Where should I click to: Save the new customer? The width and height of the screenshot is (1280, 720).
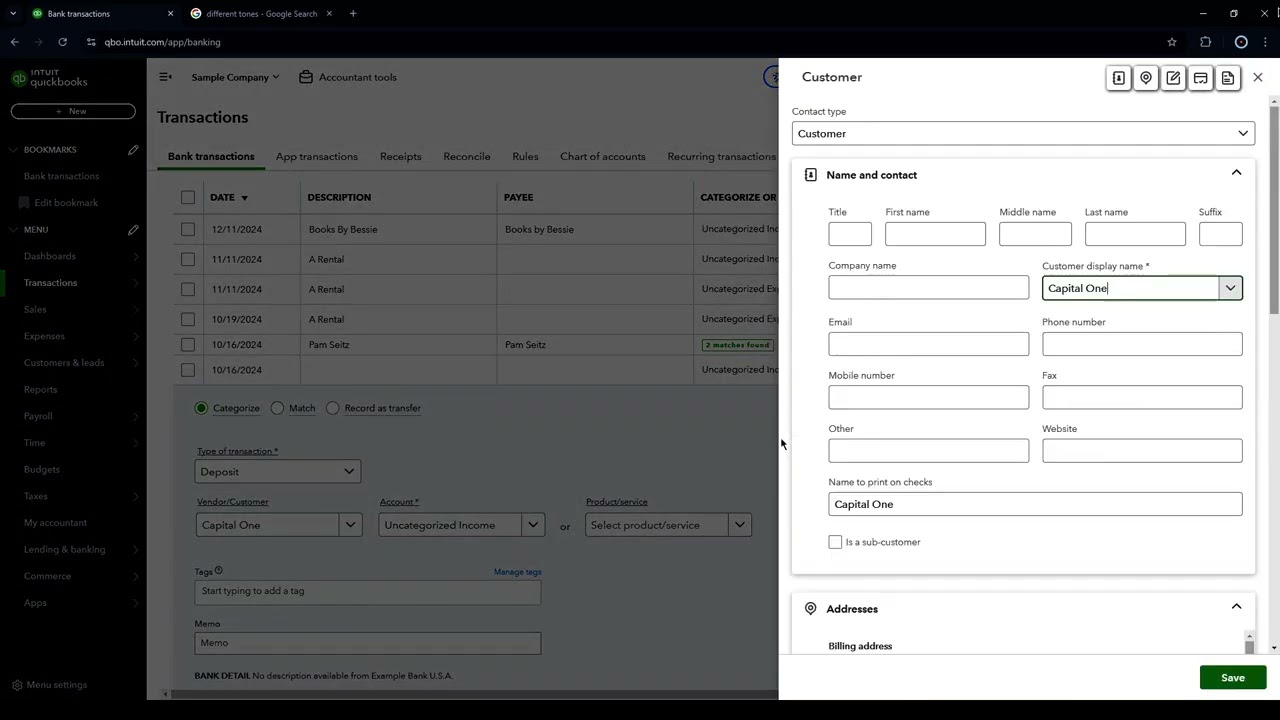[1233, 678]
